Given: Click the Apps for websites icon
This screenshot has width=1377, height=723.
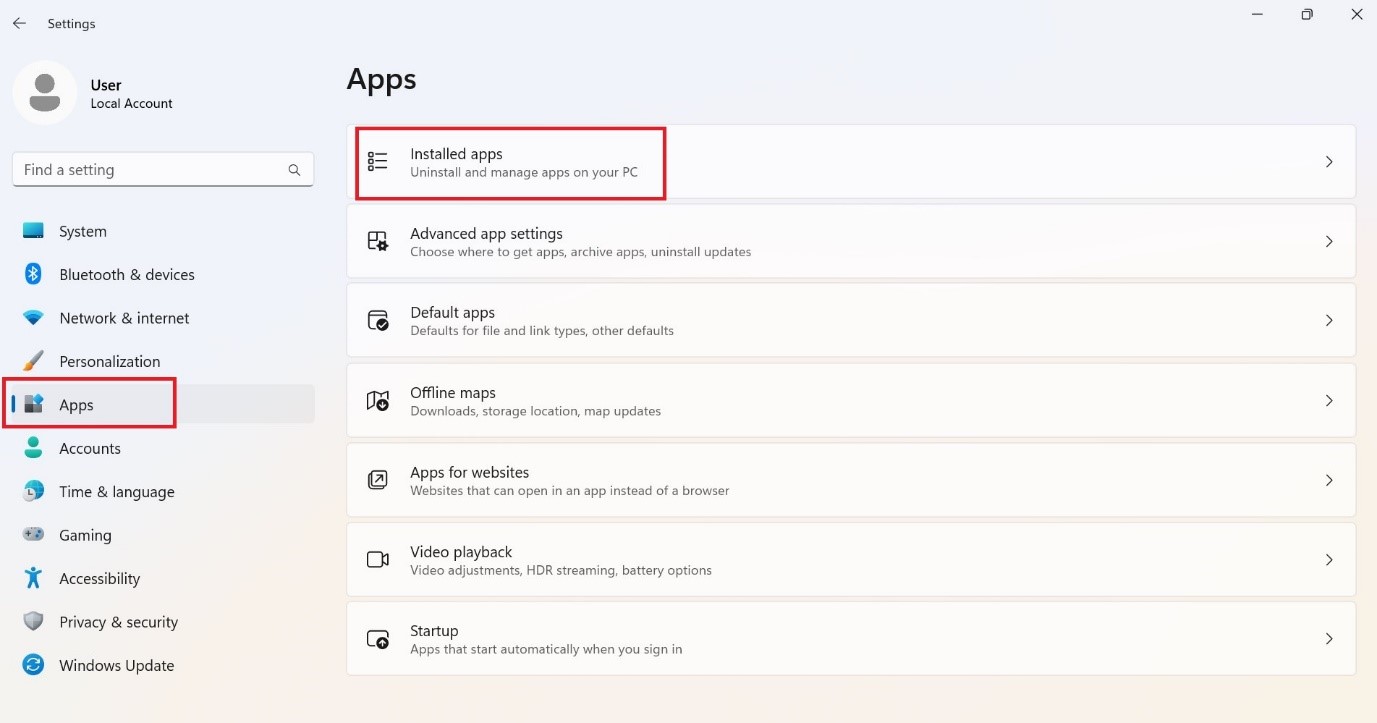Looking at the screenshot, I should (x=377, y=480).
